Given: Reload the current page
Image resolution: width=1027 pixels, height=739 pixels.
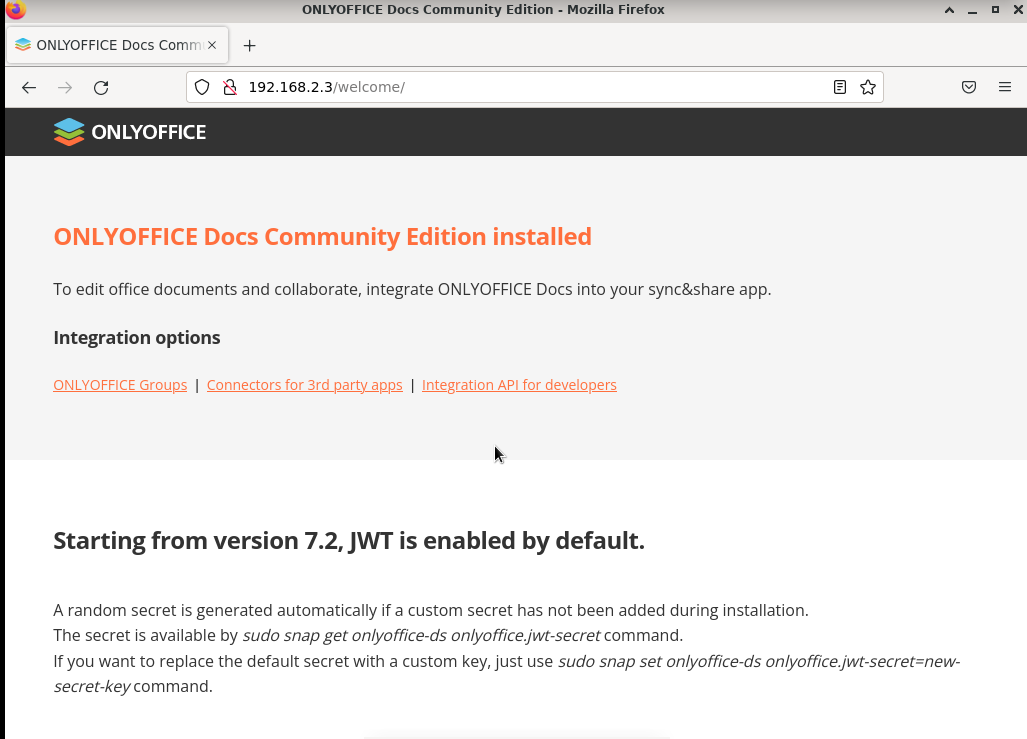Looking at the screenshot, I should (101, 88).
